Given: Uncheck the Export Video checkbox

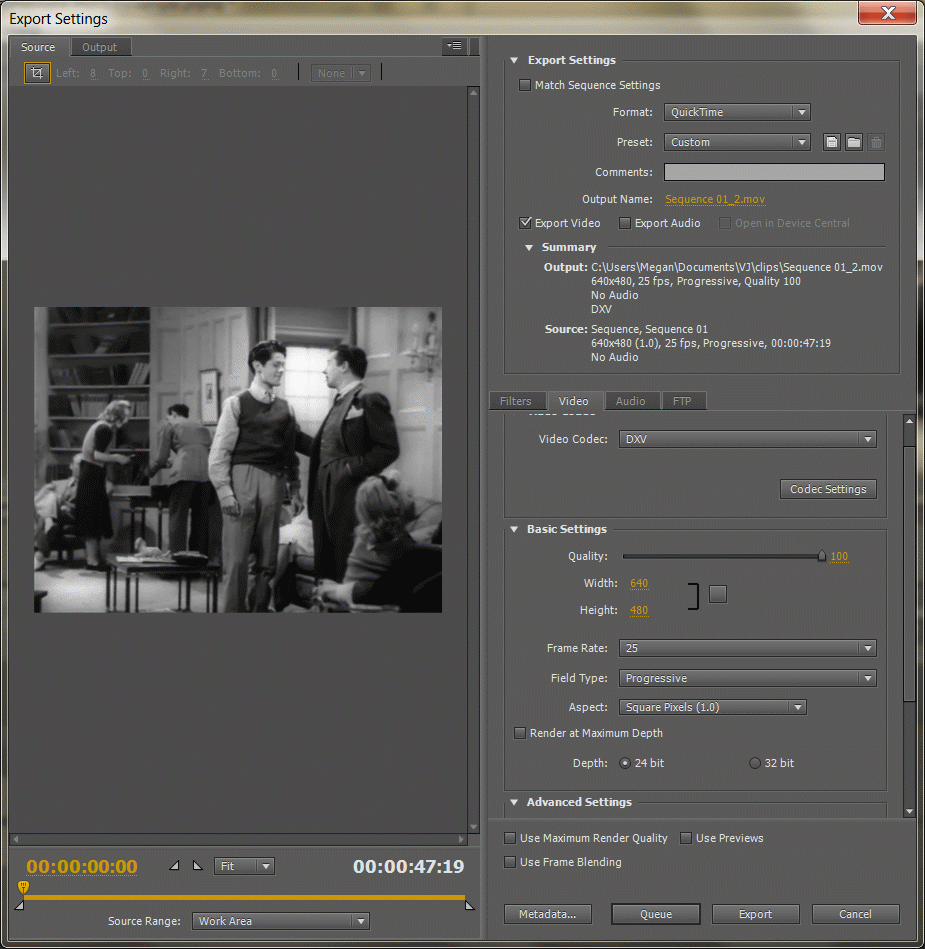Looking at the screenshot, I should [x=525, y=223].
